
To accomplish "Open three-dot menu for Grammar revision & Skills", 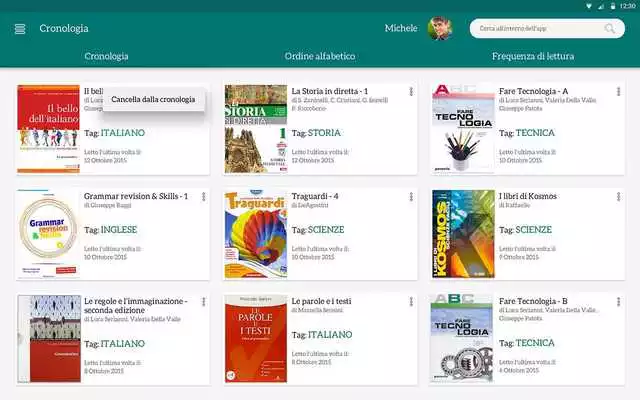I will click(x=203, y=197).
